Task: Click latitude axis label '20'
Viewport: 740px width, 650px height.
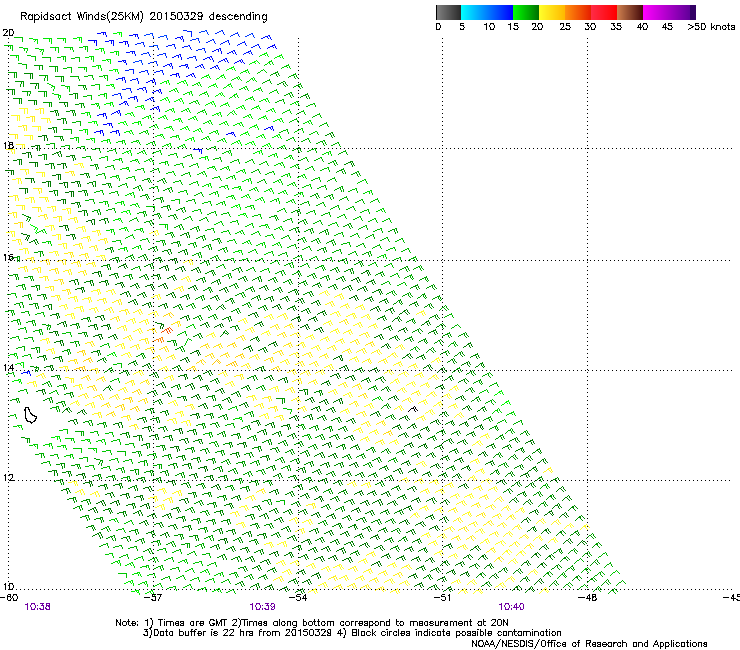Action: [x=8, y=33]
